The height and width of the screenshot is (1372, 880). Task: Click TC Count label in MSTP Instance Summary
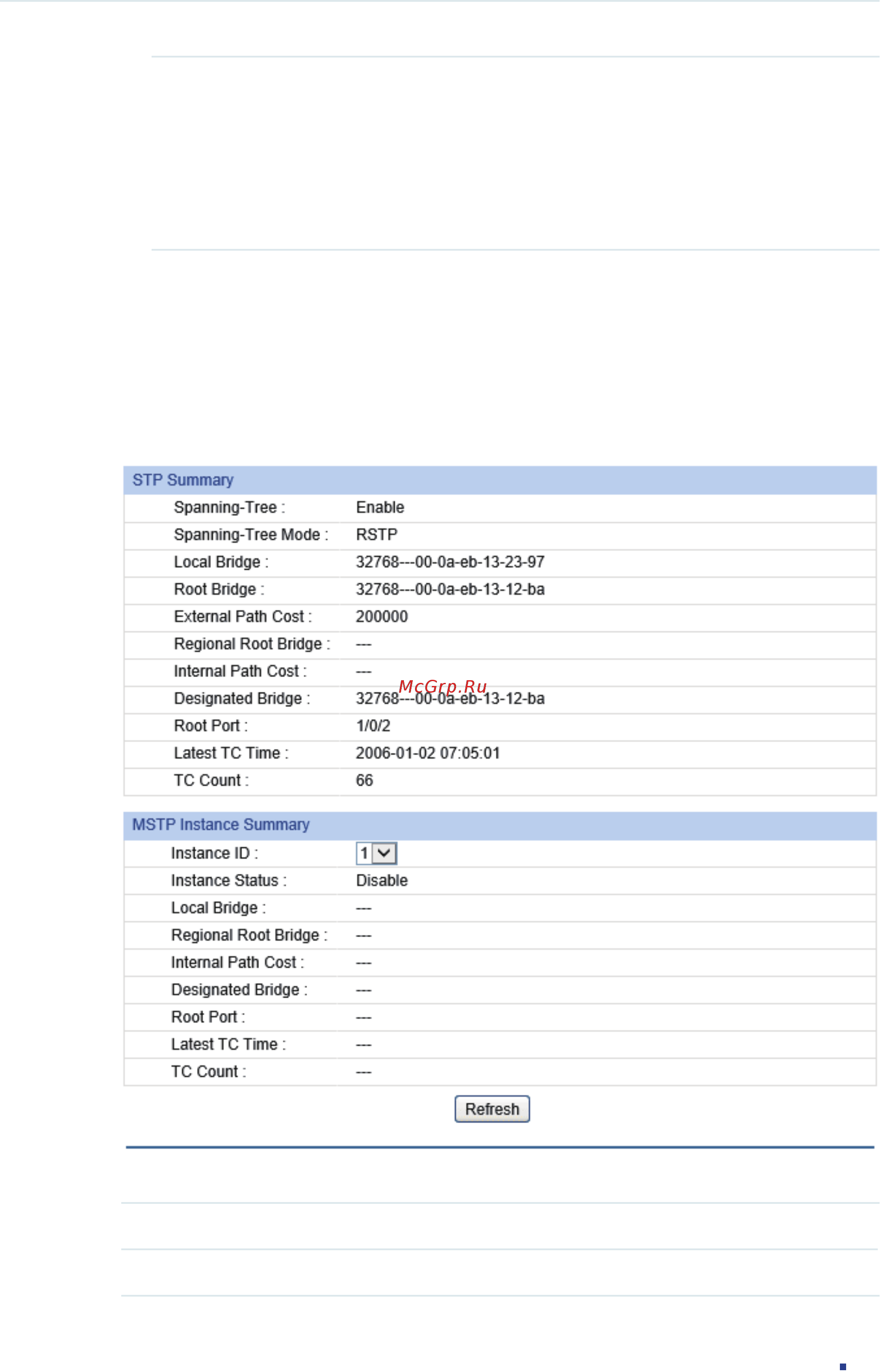209,1072
